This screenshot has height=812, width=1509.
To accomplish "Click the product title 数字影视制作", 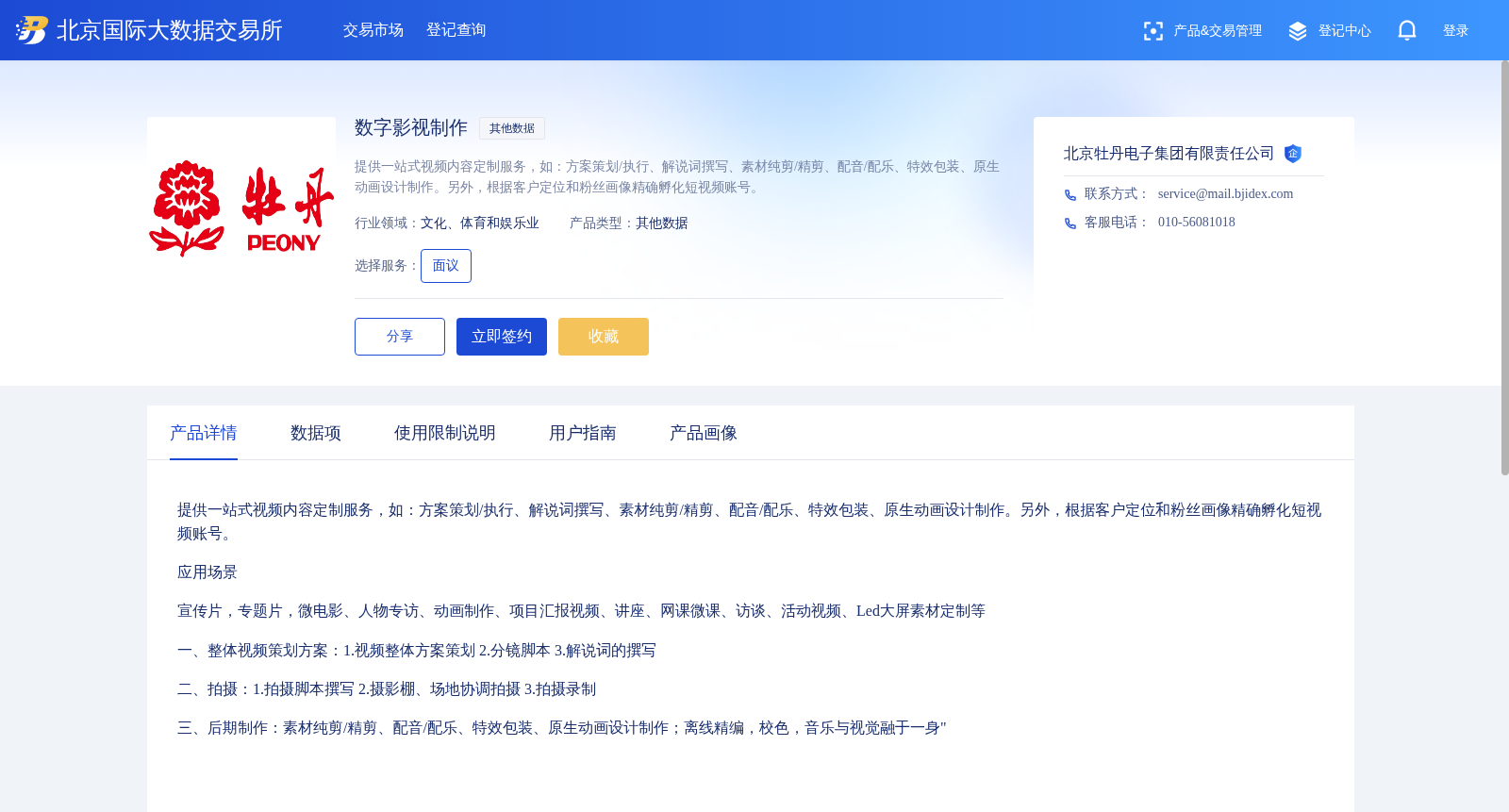I will [411, 127].
